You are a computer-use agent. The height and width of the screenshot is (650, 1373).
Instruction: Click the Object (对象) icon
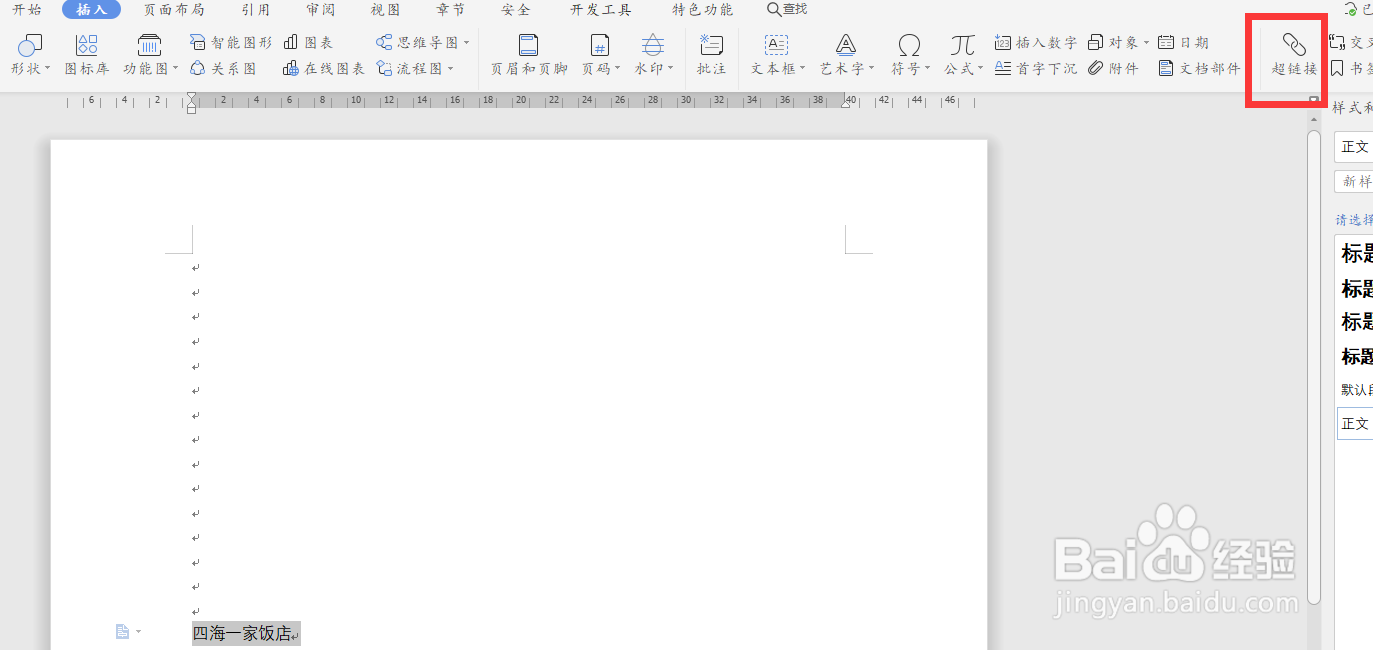[1095, 43]
